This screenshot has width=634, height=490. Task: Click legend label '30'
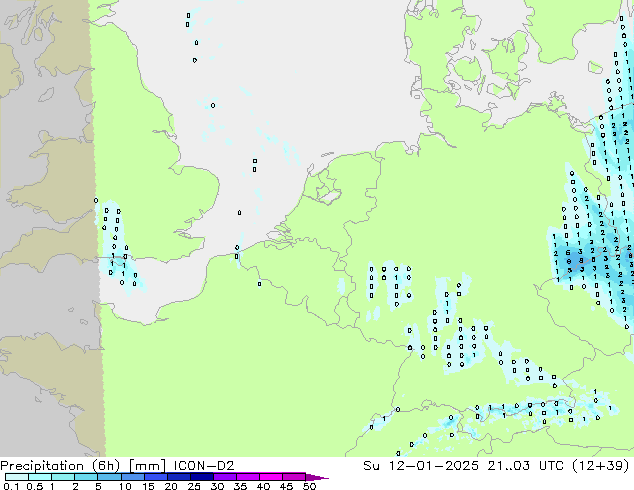(x=217, y=486)
